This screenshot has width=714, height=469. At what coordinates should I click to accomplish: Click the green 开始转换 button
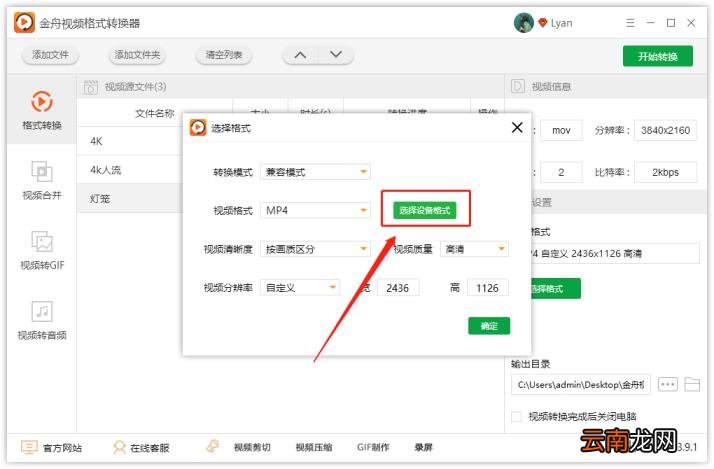coord(658,56)
